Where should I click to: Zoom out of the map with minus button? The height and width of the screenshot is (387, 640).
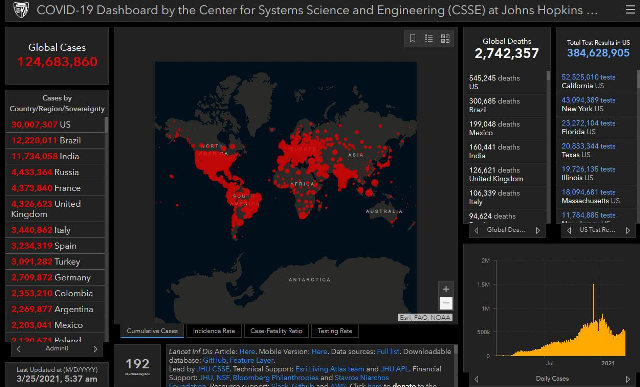point(446,303)
